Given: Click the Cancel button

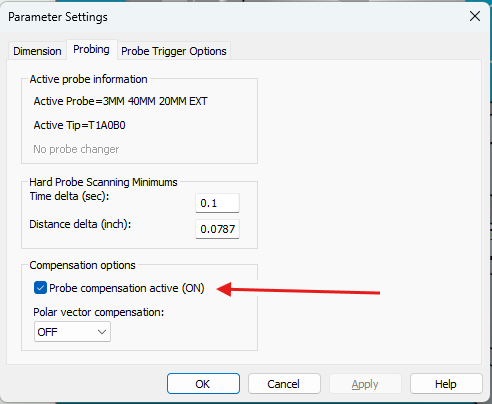Looking at the screenshot, I should click(284, 384).
